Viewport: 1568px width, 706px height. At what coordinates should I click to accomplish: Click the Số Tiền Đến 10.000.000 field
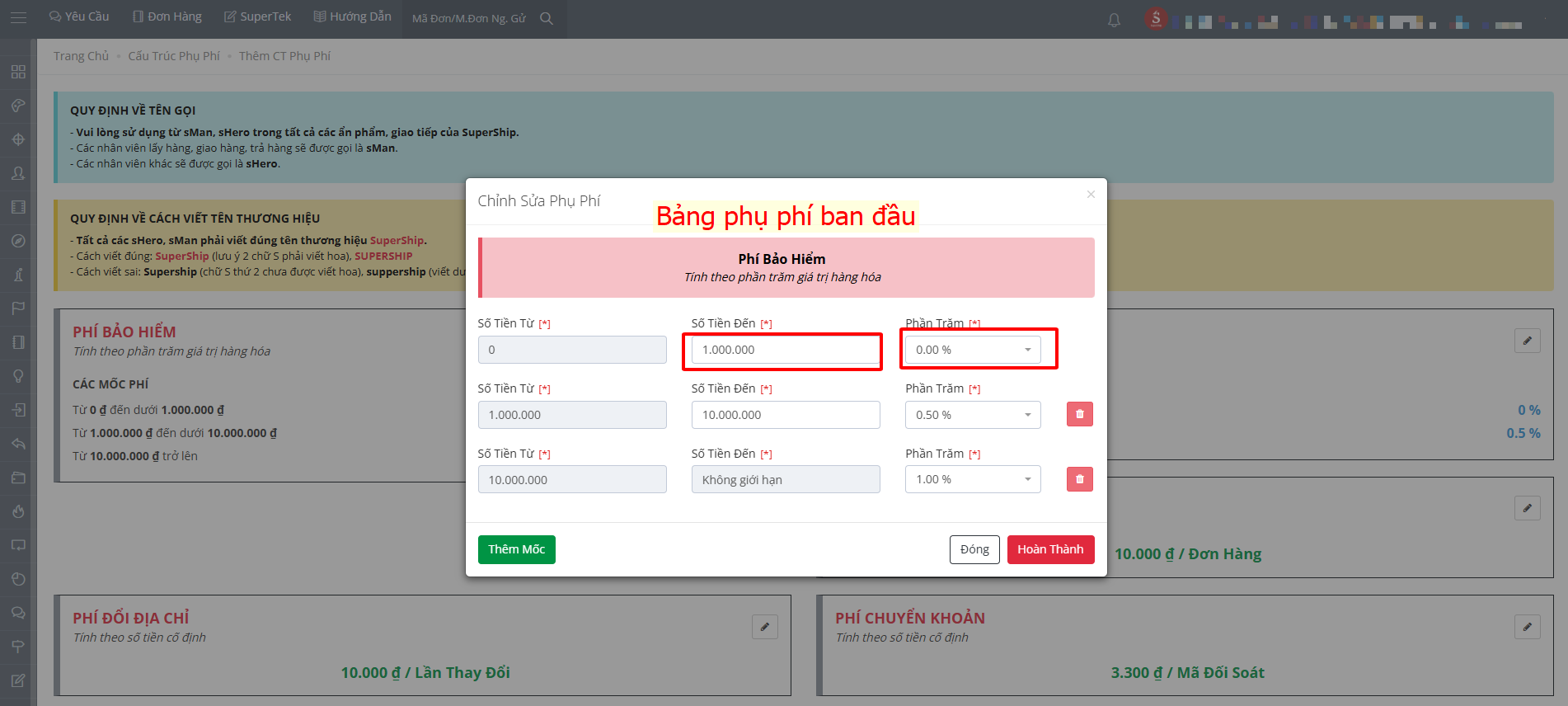pos(786,415)
